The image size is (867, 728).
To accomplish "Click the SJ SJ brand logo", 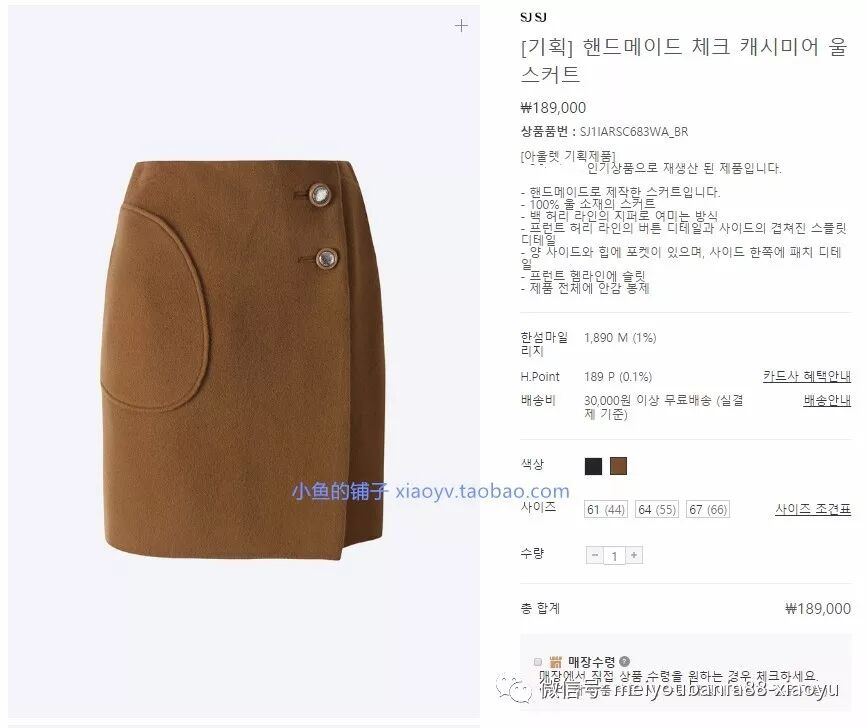I will [533, 17].
